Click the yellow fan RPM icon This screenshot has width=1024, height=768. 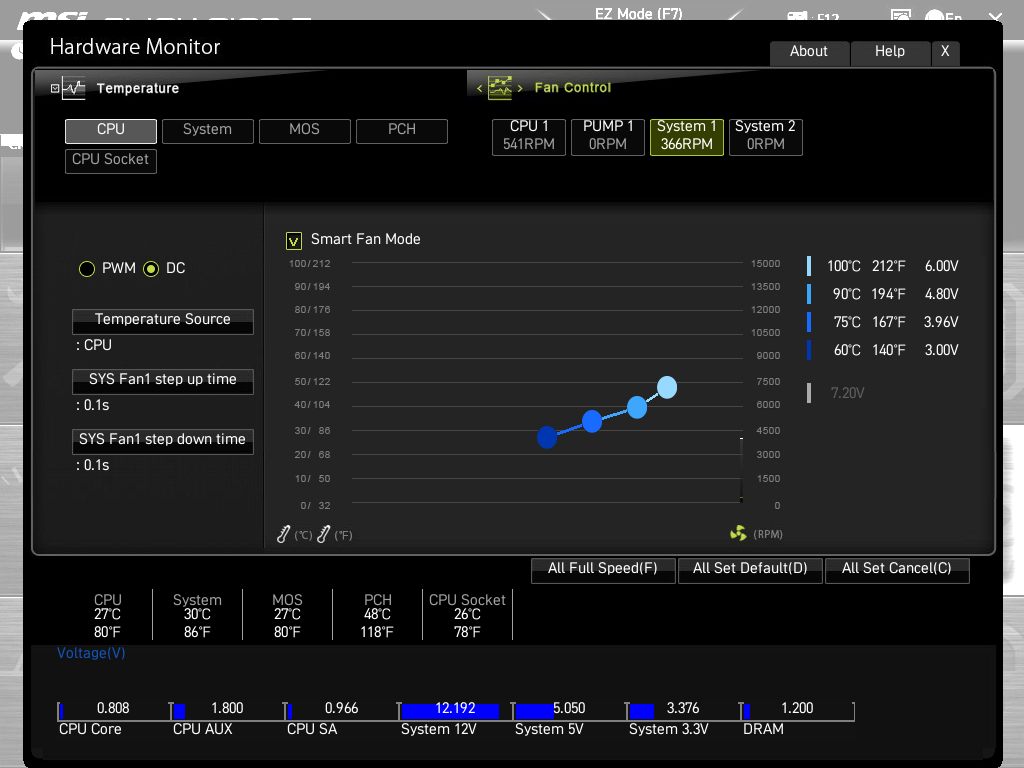click(738, 534)
